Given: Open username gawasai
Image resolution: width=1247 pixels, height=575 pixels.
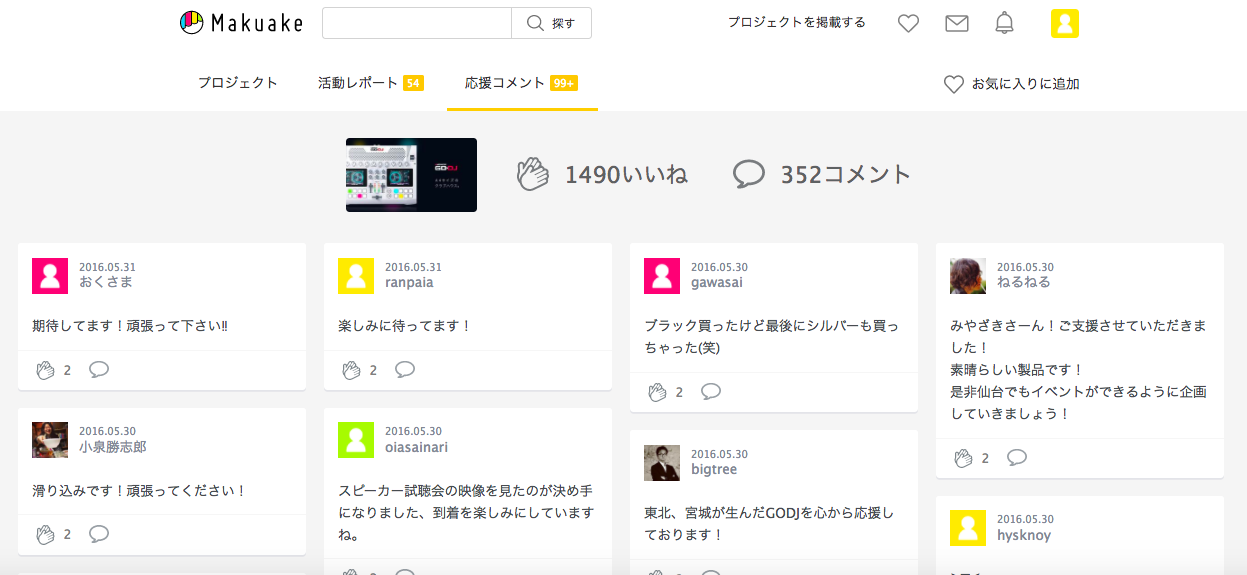Looking at the screenshot, I should pyautogui.click(x=717, y=283).
